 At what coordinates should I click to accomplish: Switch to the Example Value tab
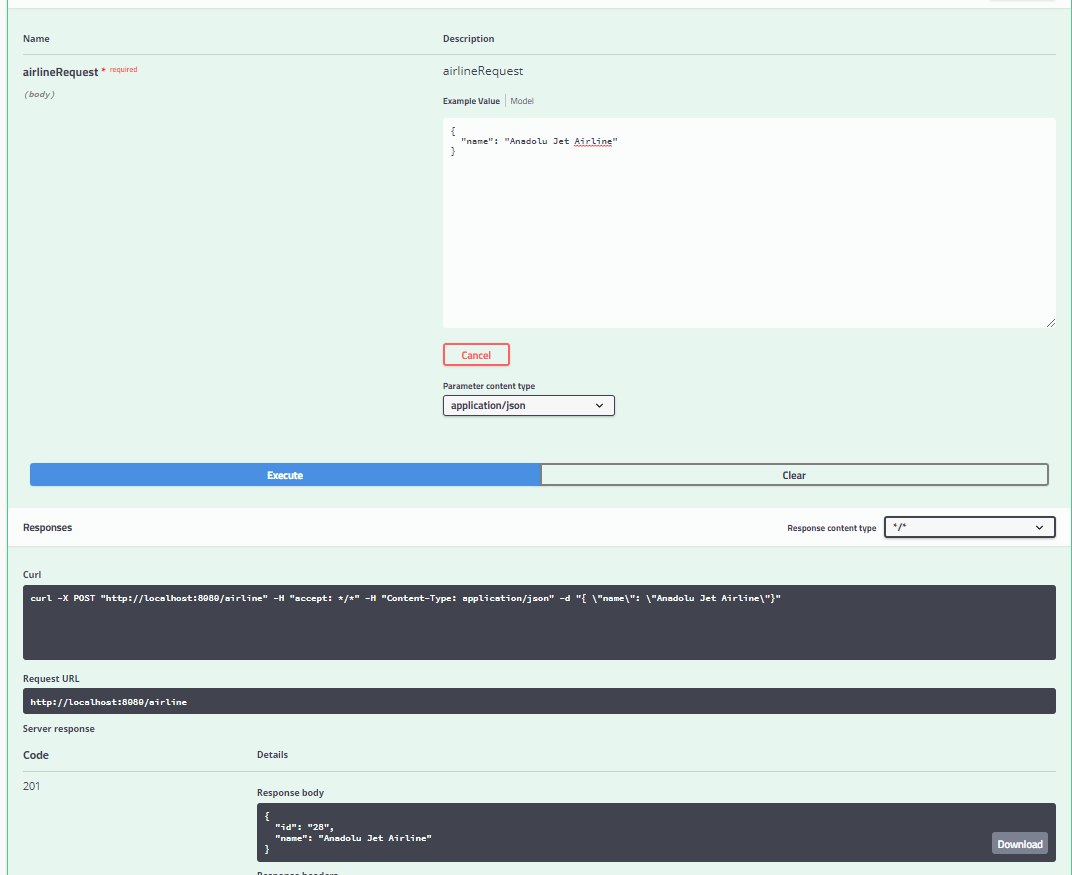tap(471, 100)
